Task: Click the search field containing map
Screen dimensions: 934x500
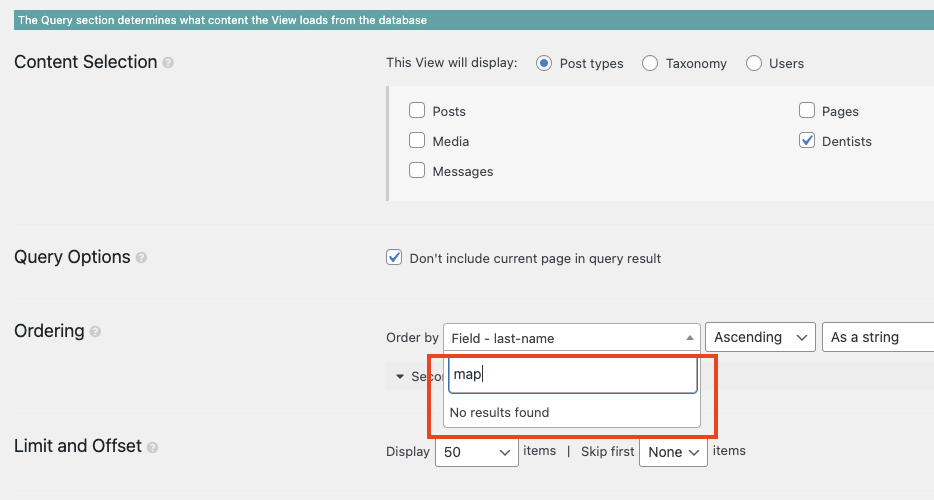Action: click(x=572, y=375)
